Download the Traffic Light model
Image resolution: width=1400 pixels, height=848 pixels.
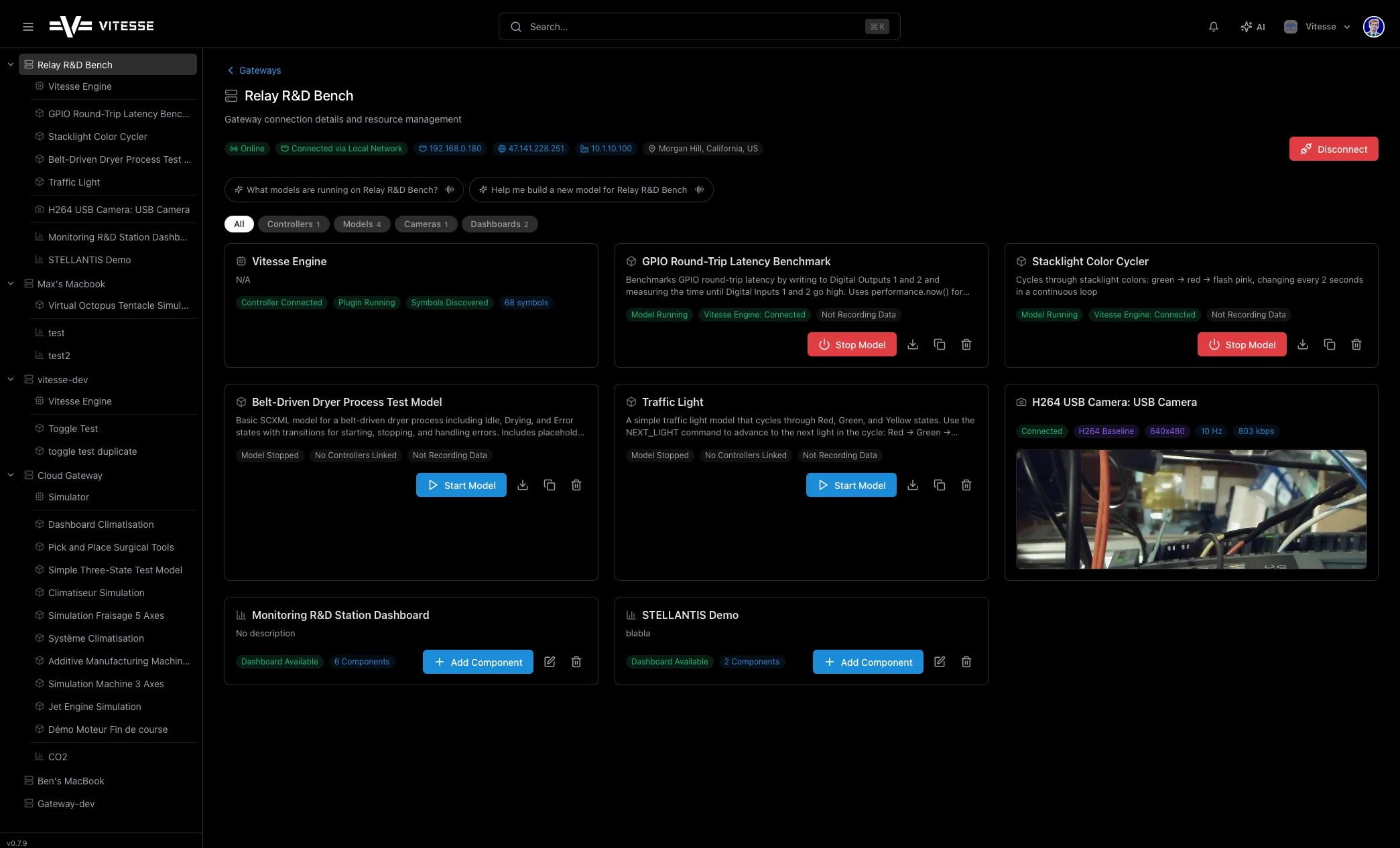click(913, 485)
